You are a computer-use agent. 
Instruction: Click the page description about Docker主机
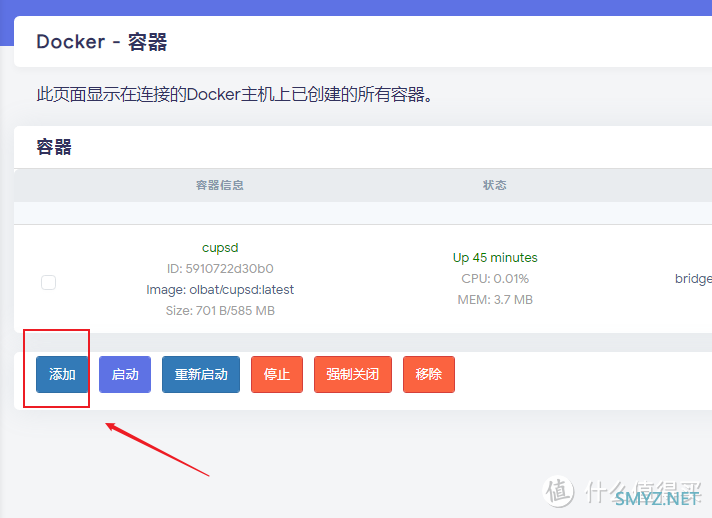(234, 94)
